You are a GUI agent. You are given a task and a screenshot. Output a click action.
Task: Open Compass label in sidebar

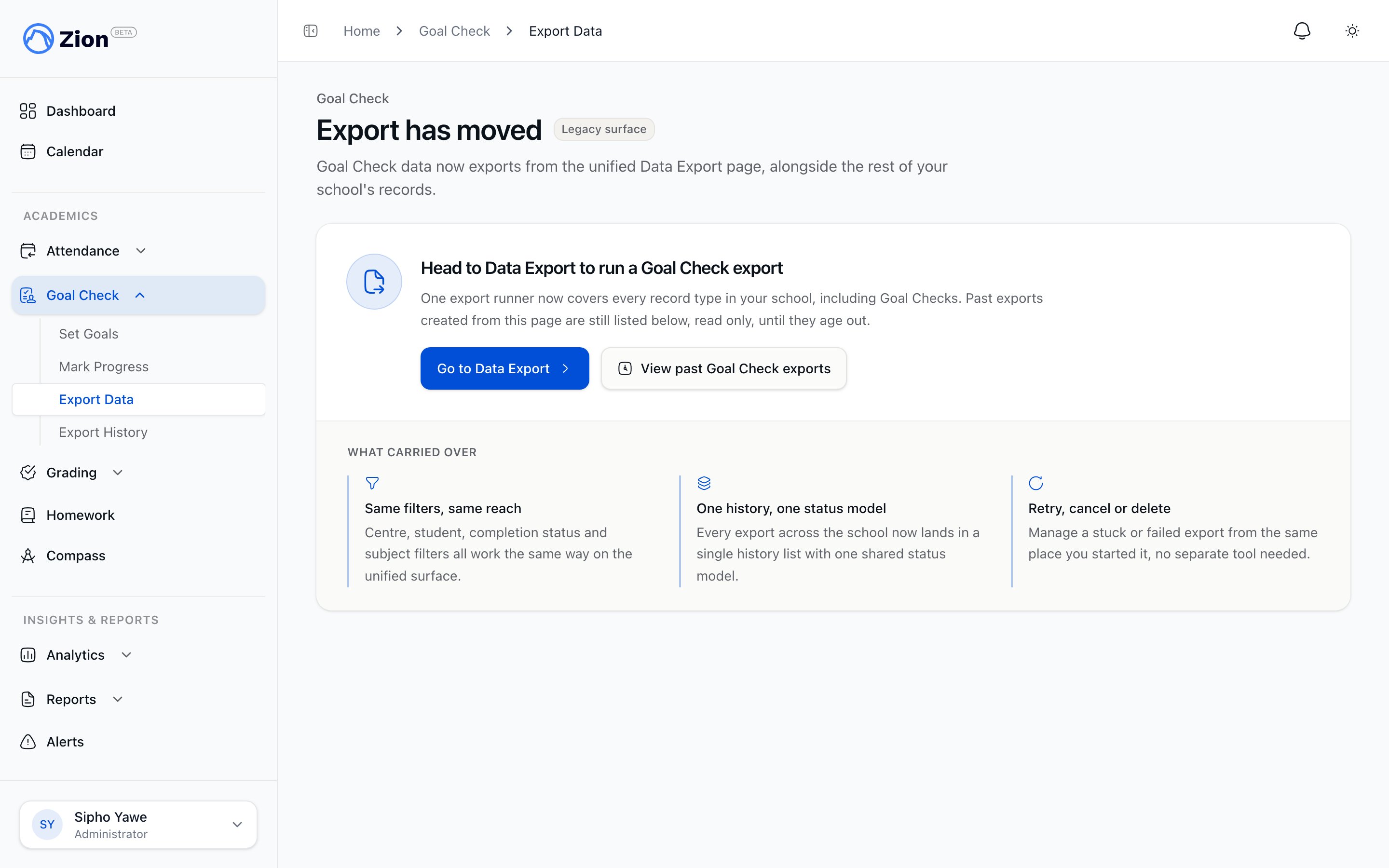(76, 556)
